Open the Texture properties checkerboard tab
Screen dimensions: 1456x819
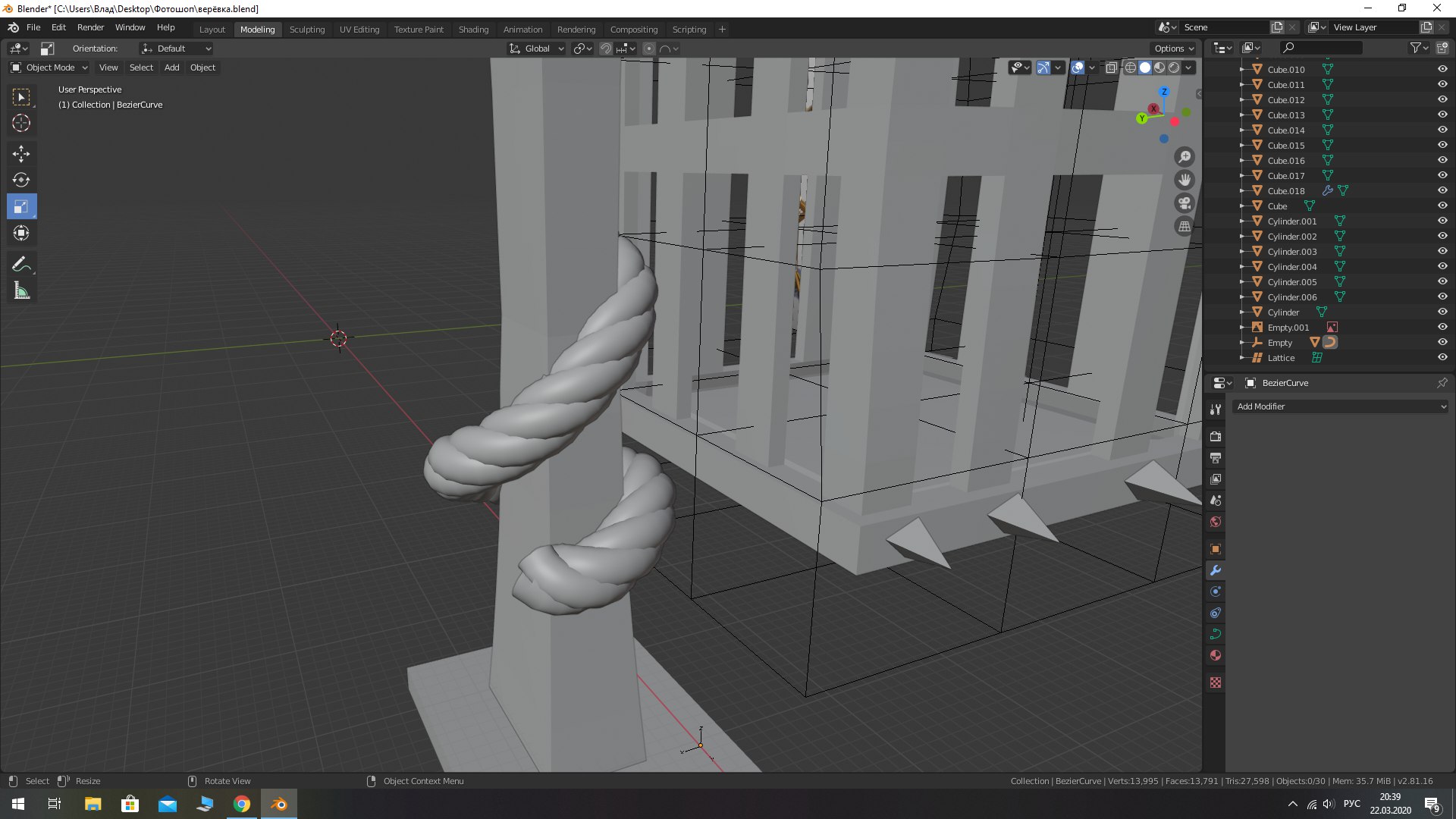tap(1216, 682)
